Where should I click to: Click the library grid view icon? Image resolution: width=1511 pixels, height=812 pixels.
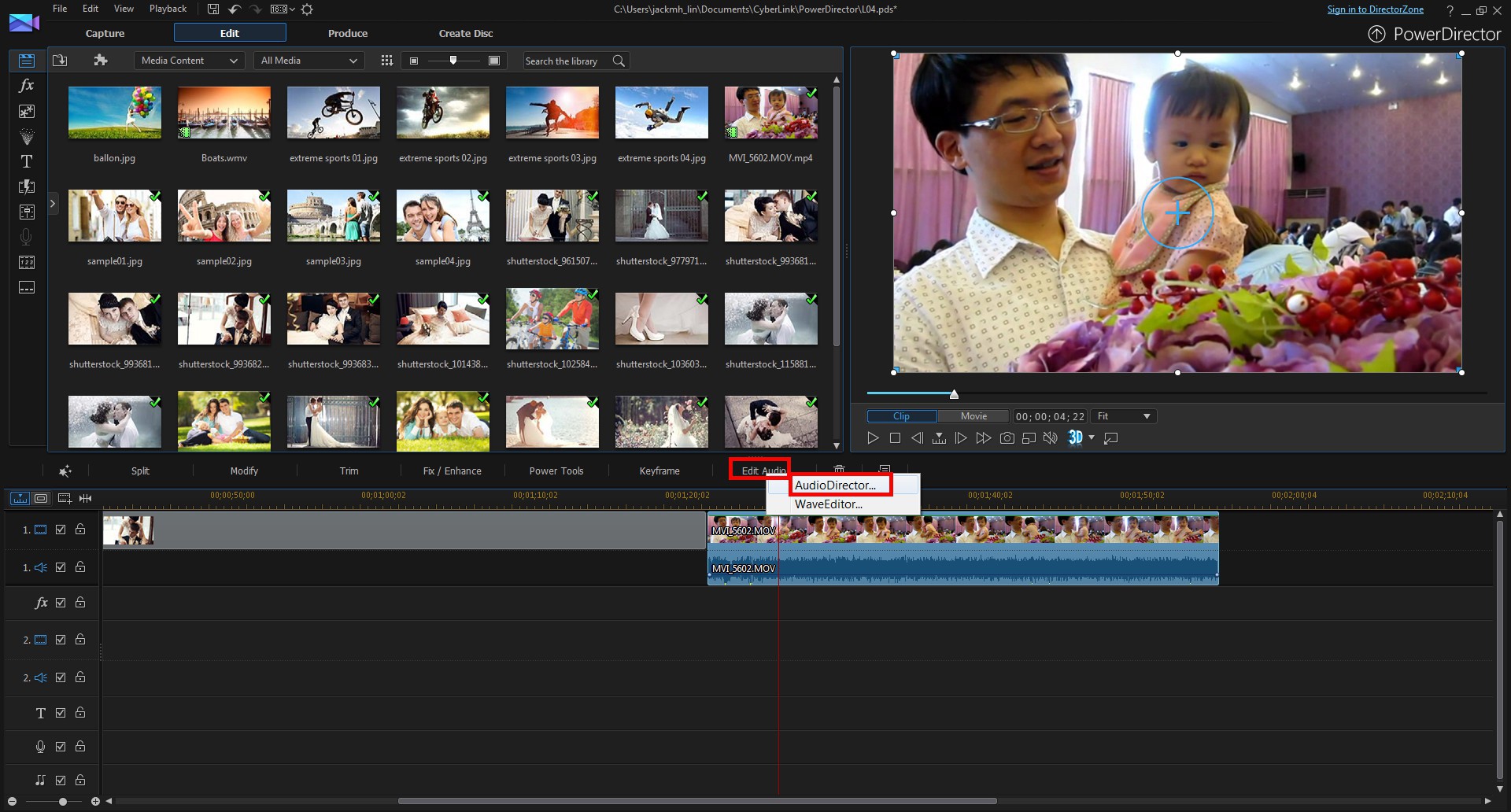pyautogui.click(x=386, y=61)
